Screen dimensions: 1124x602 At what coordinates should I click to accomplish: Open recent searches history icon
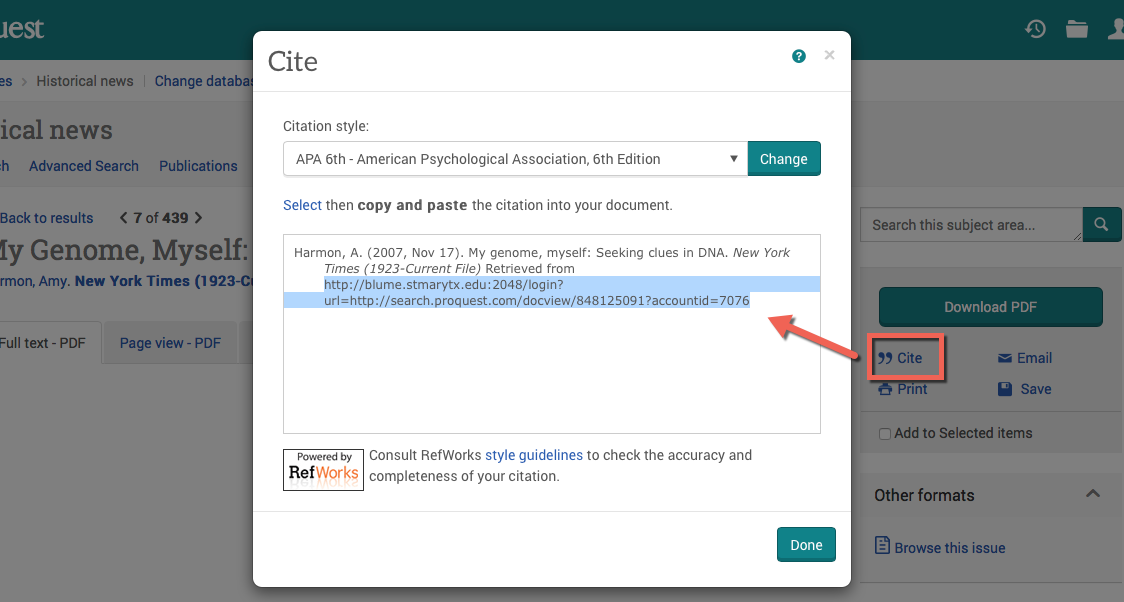tap(1035, 29)
